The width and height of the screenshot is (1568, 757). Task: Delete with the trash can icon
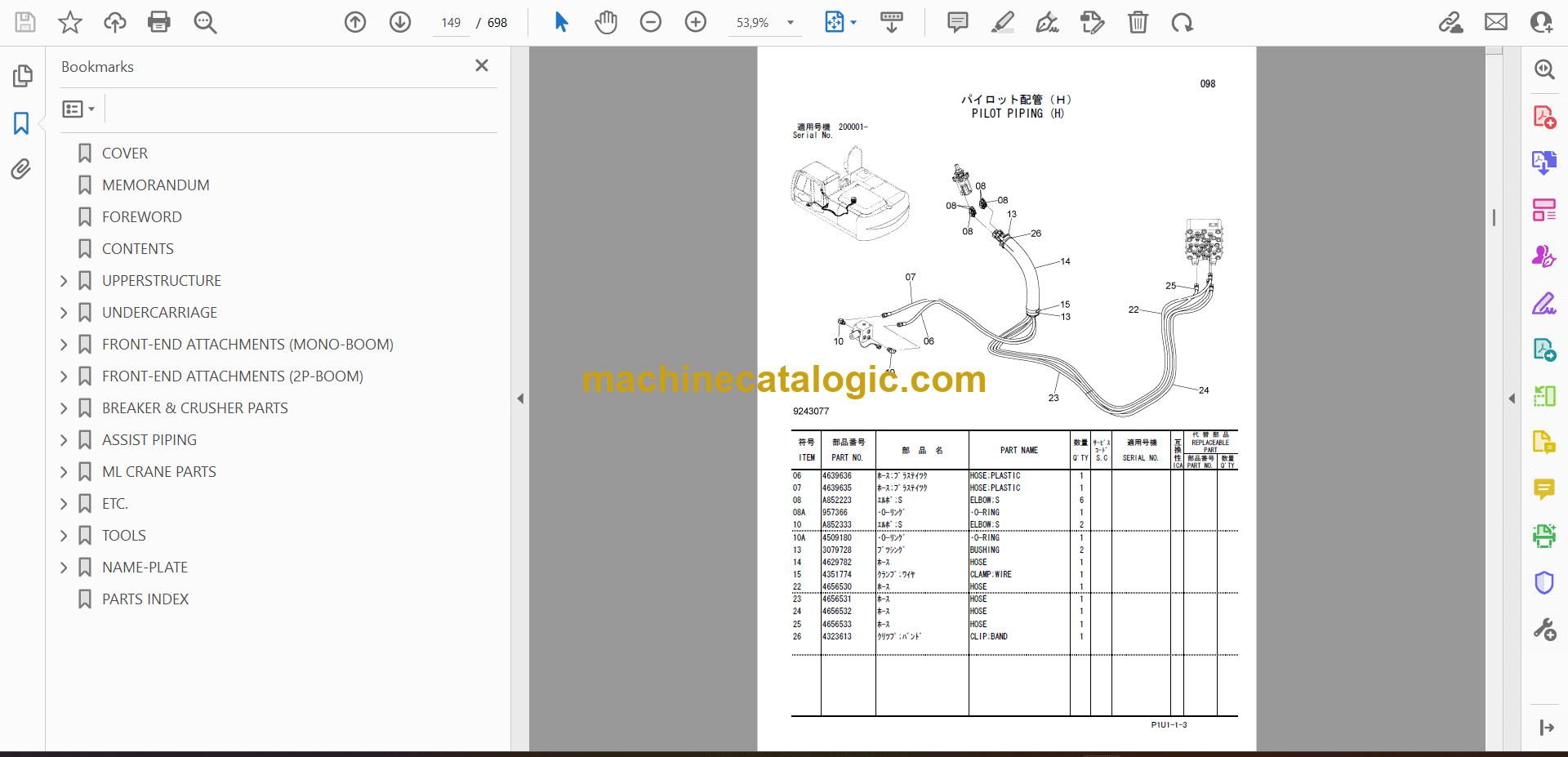click(x=1138, y=22)
